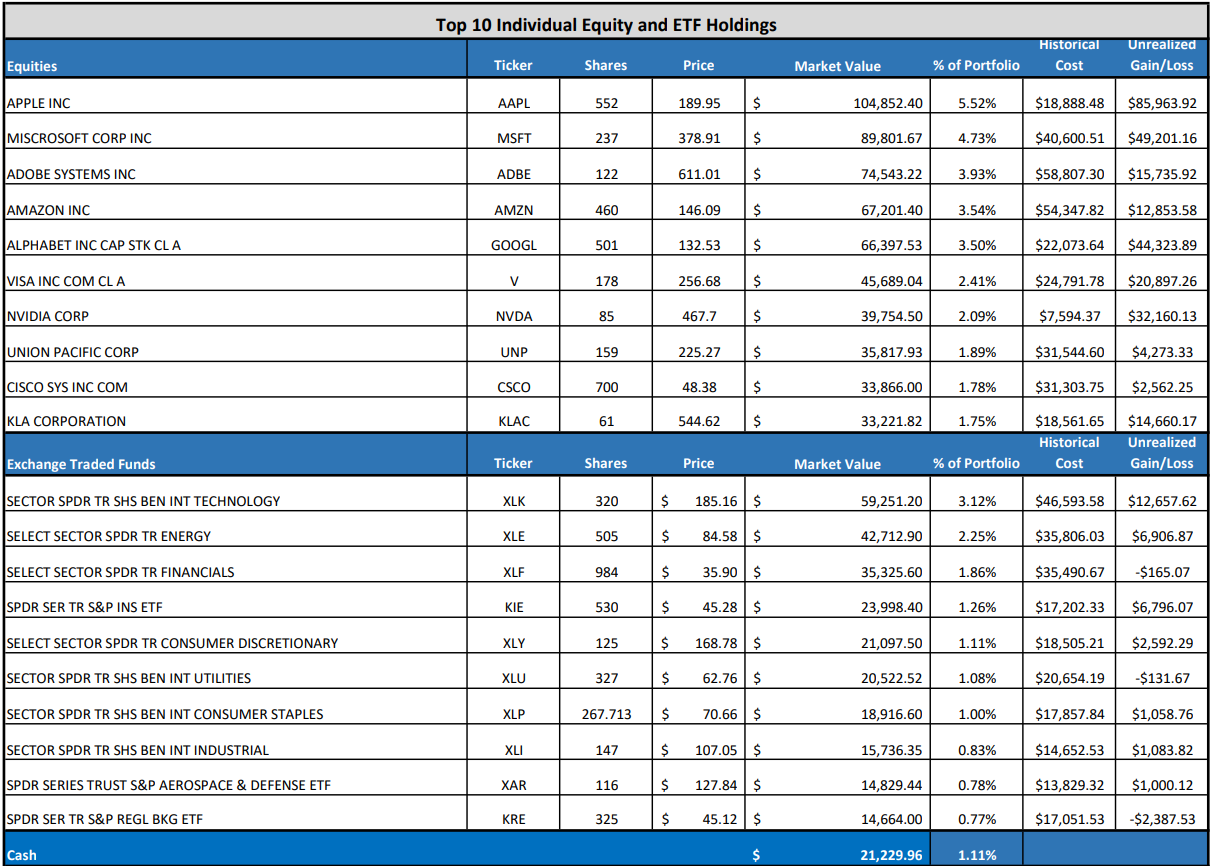Screen dimensions: 1211x866
Task: Select CISCO SYS INC COM row name
Action: (x=67, y=387)
